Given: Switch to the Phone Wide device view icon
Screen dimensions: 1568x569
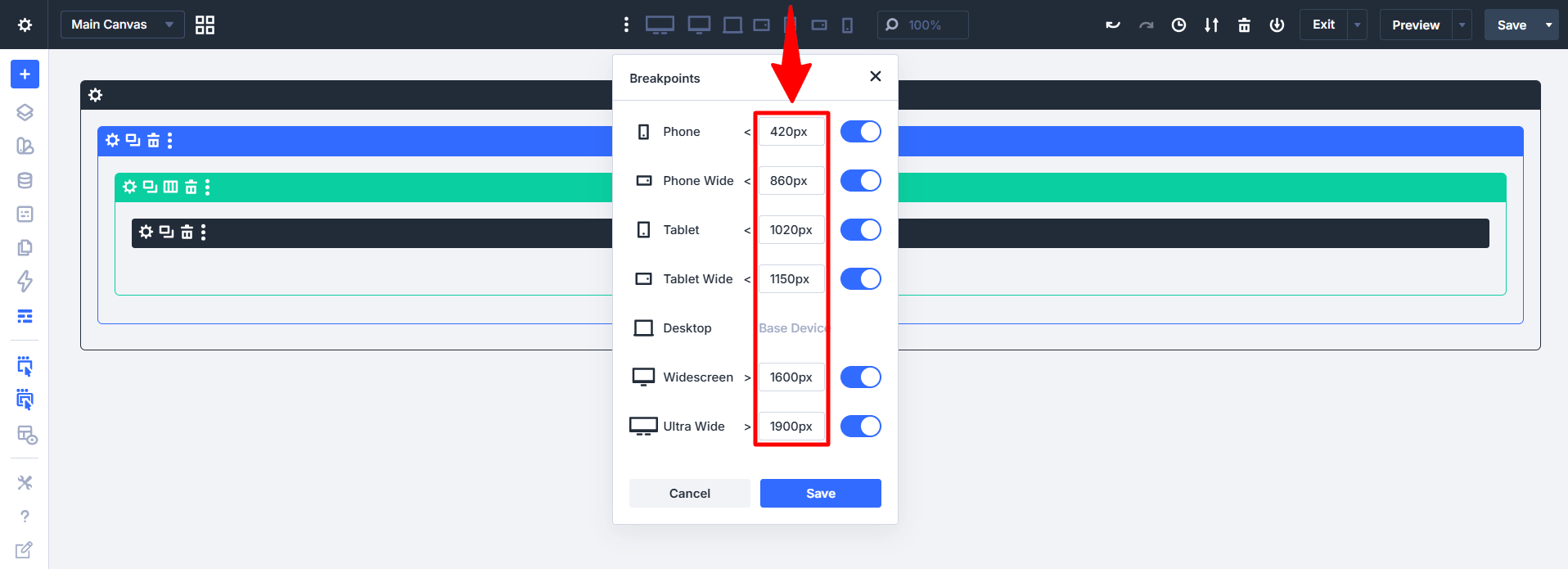Looking at the screenshot, I should (x=819, y=25).
